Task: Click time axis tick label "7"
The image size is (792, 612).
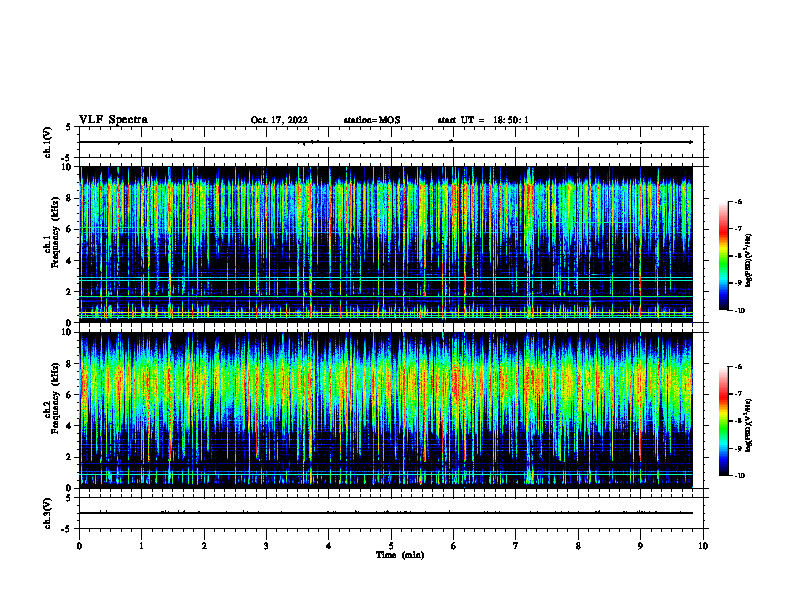Action: tap(516, 546)
